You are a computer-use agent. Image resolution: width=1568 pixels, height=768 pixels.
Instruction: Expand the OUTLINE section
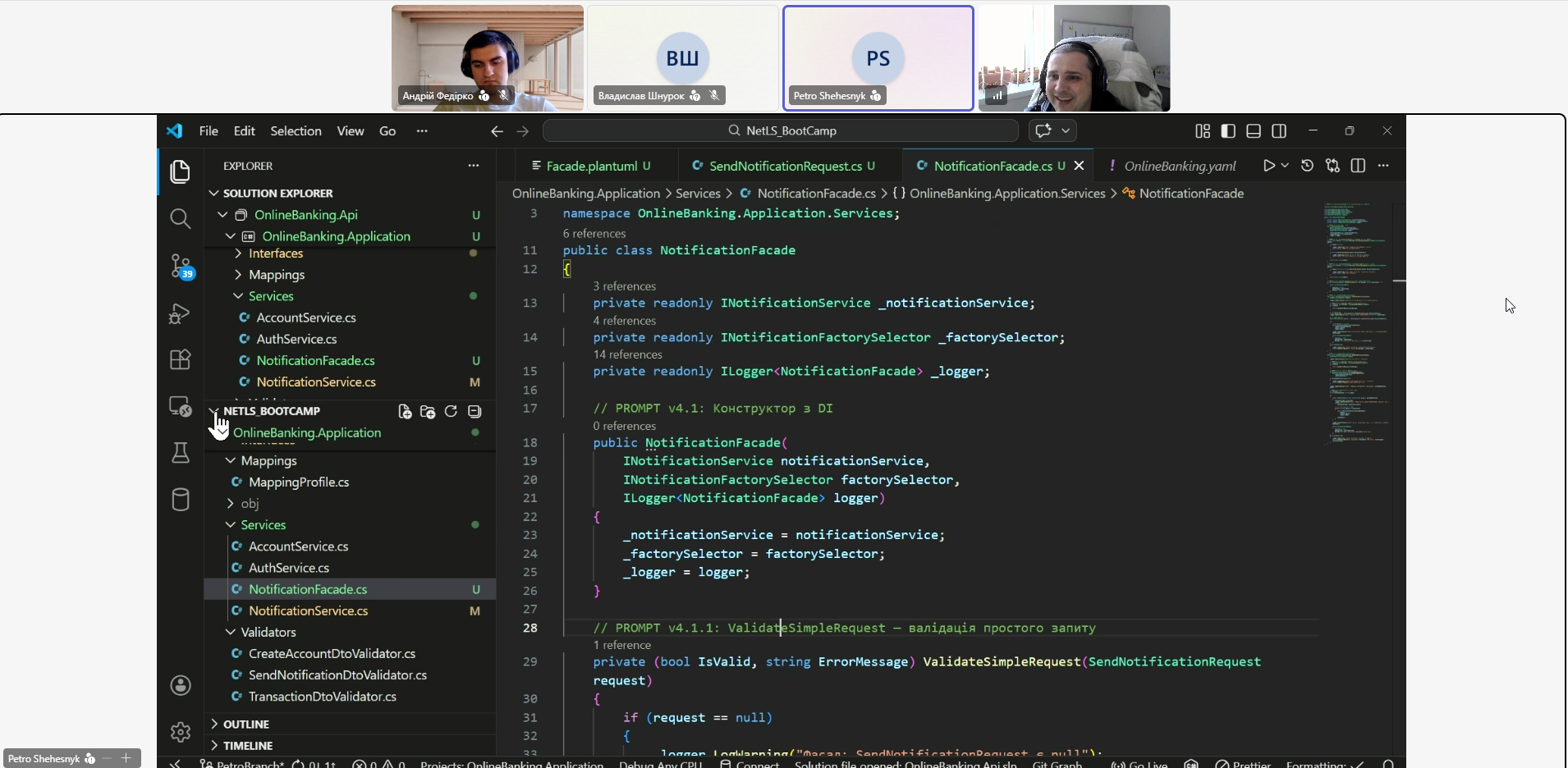pos(246,725)
